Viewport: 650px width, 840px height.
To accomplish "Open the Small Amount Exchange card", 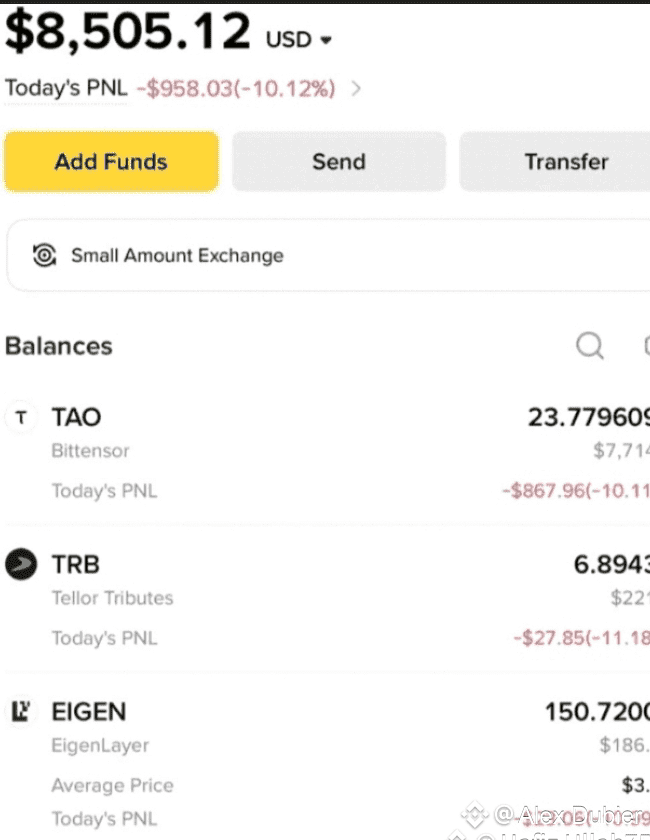I will point(328,255).
